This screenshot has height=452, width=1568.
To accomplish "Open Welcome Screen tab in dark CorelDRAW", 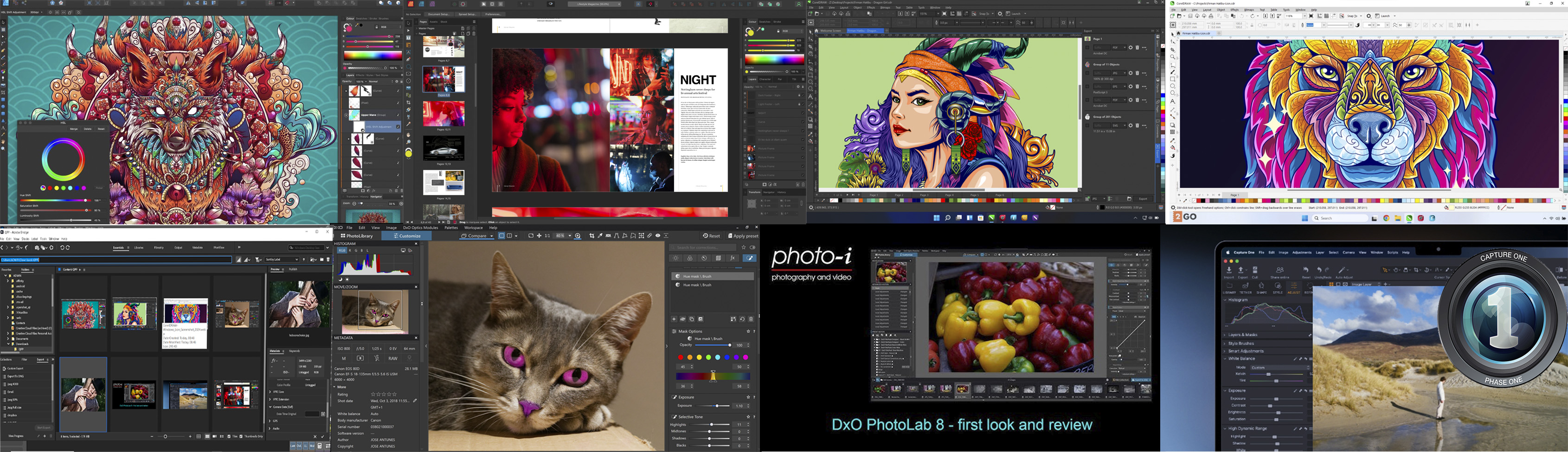I will coord(831,31).
